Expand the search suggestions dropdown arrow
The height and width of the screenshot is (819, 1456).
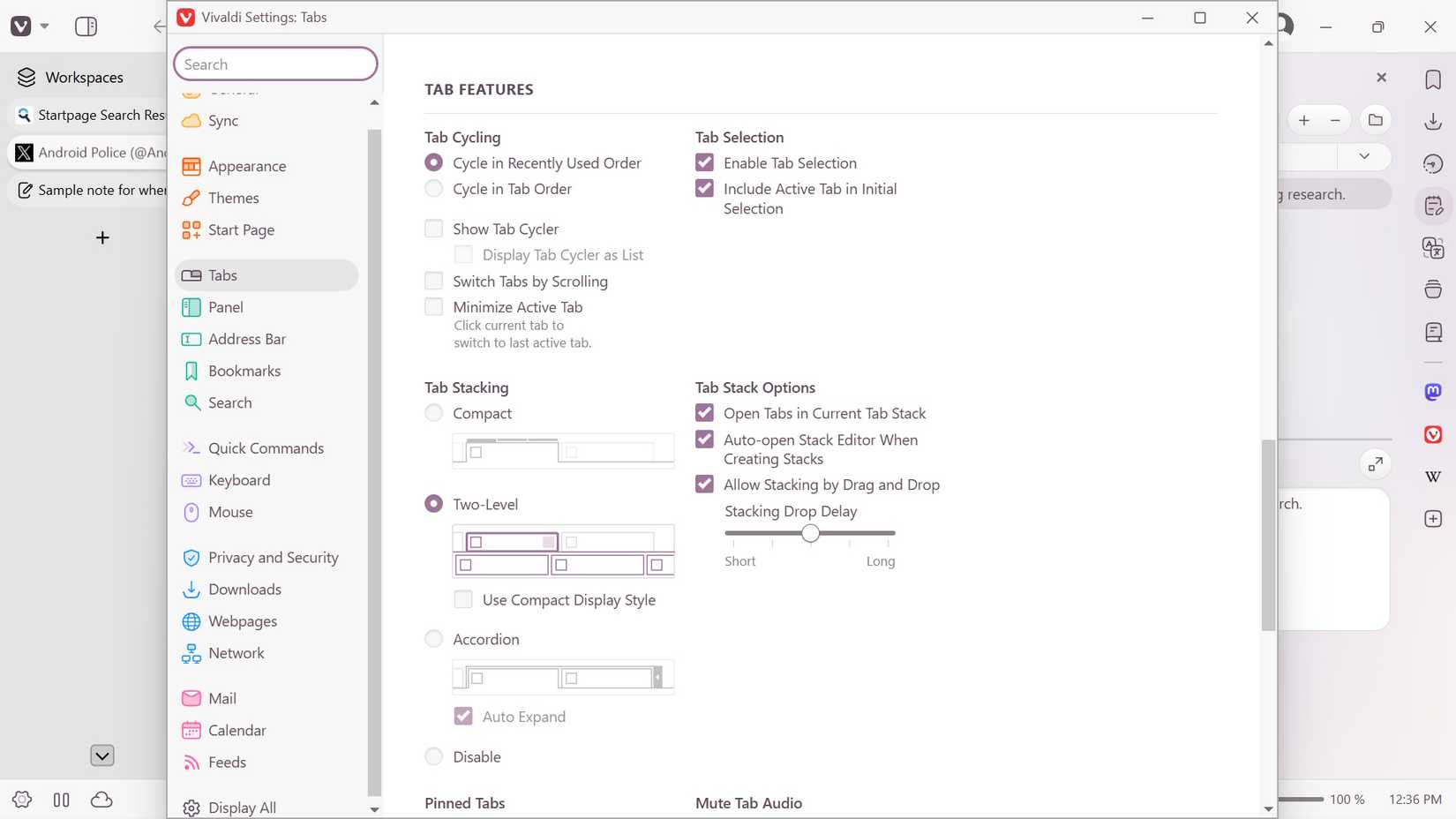[x=1363, y=156]
